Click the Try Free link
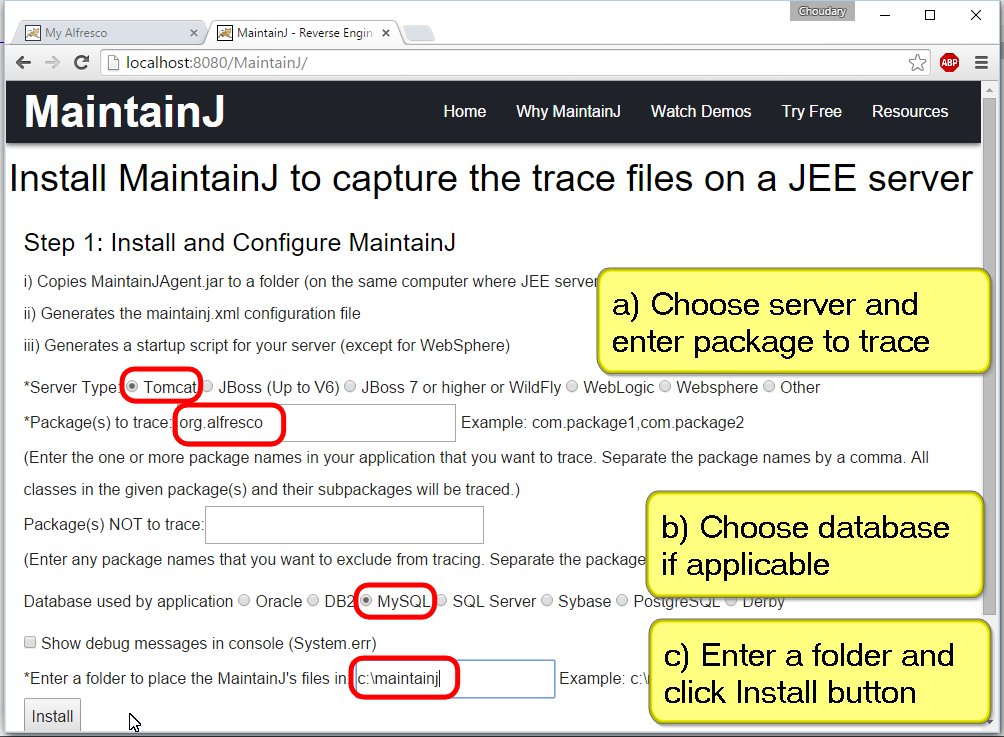 click(x=811, y=111)
